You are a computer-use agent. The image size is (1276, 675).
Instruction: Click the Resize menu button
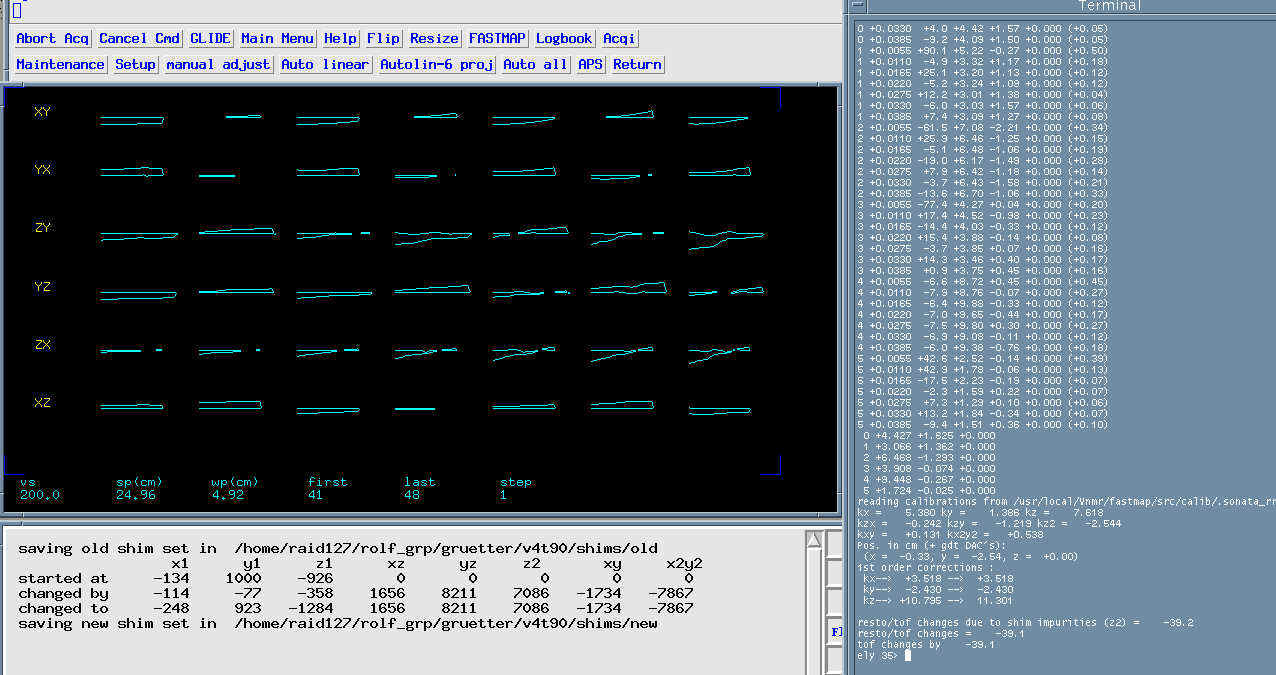tap(434, 38)
